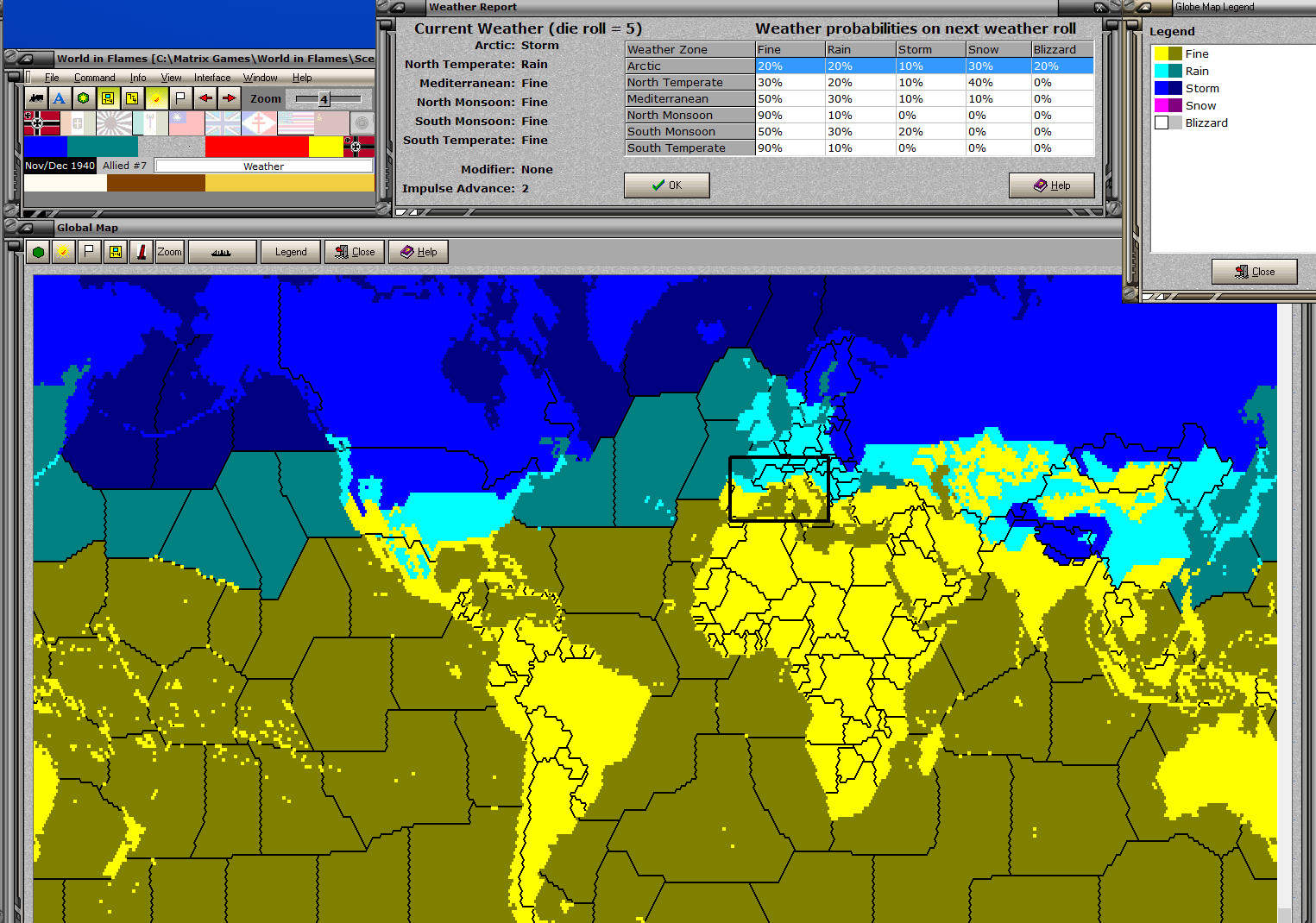Click the ship convoy icon on Global Map toolbar
This screenshot has height=923, width=1316.
[x=222, y=251]
